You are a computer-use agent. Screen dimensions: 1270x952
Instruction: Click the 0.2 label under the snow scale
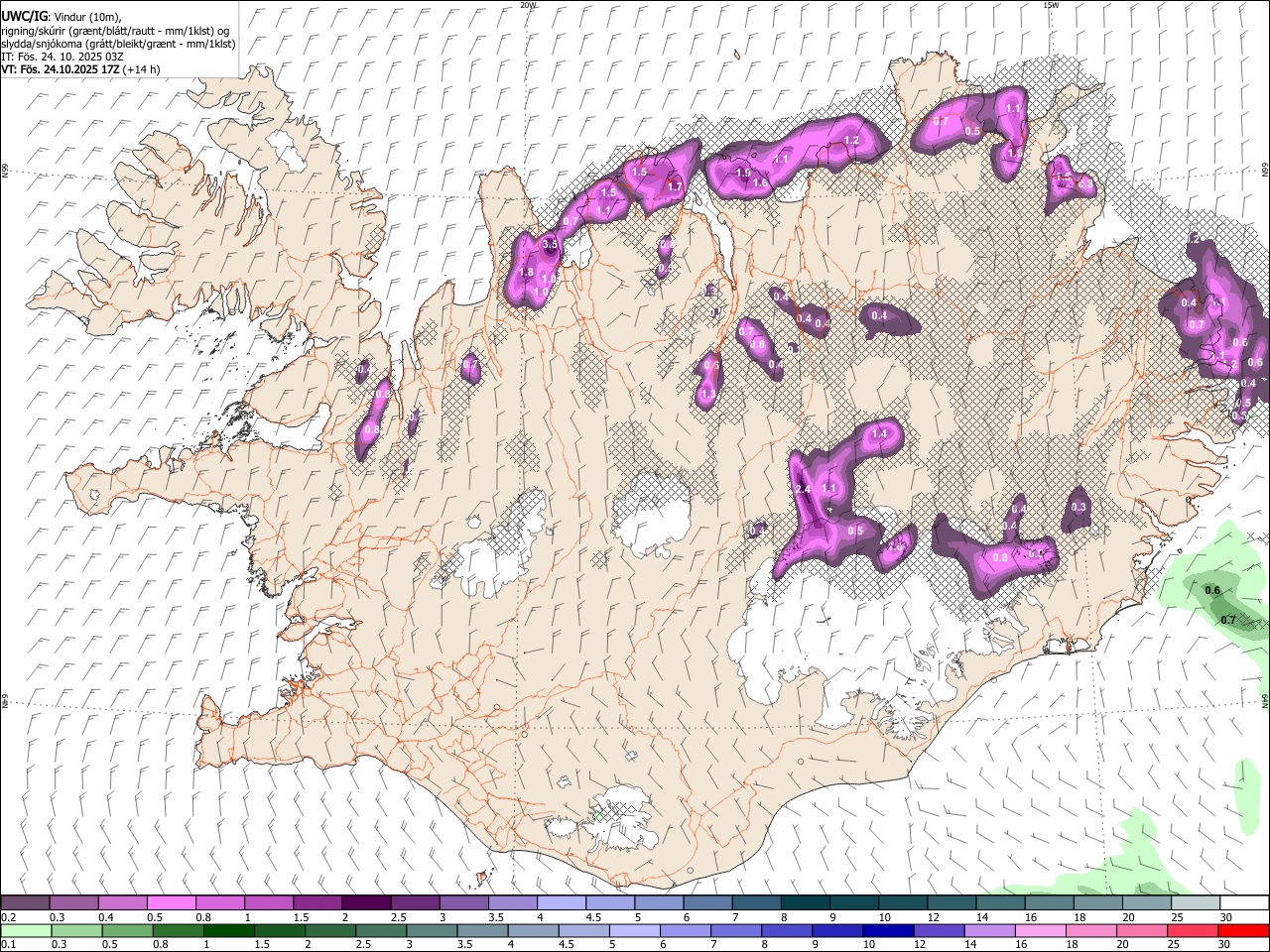[x=9, y=917]
